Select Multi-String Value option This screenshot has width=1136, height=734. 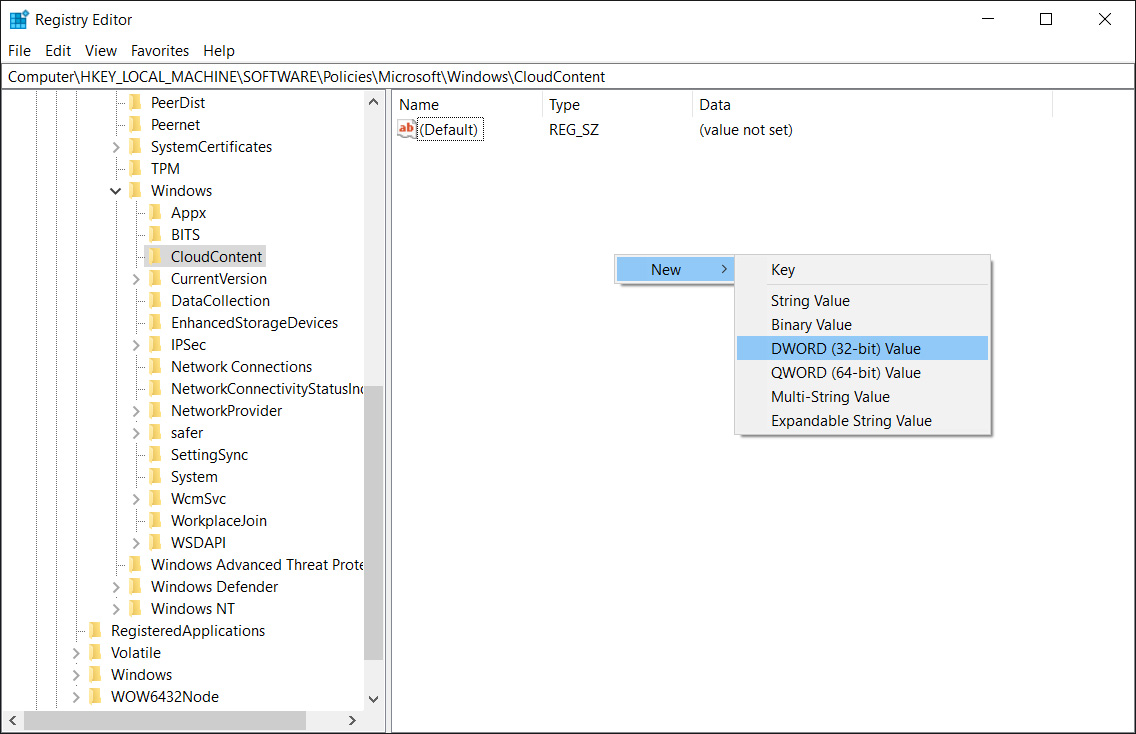tap(862, 396)
